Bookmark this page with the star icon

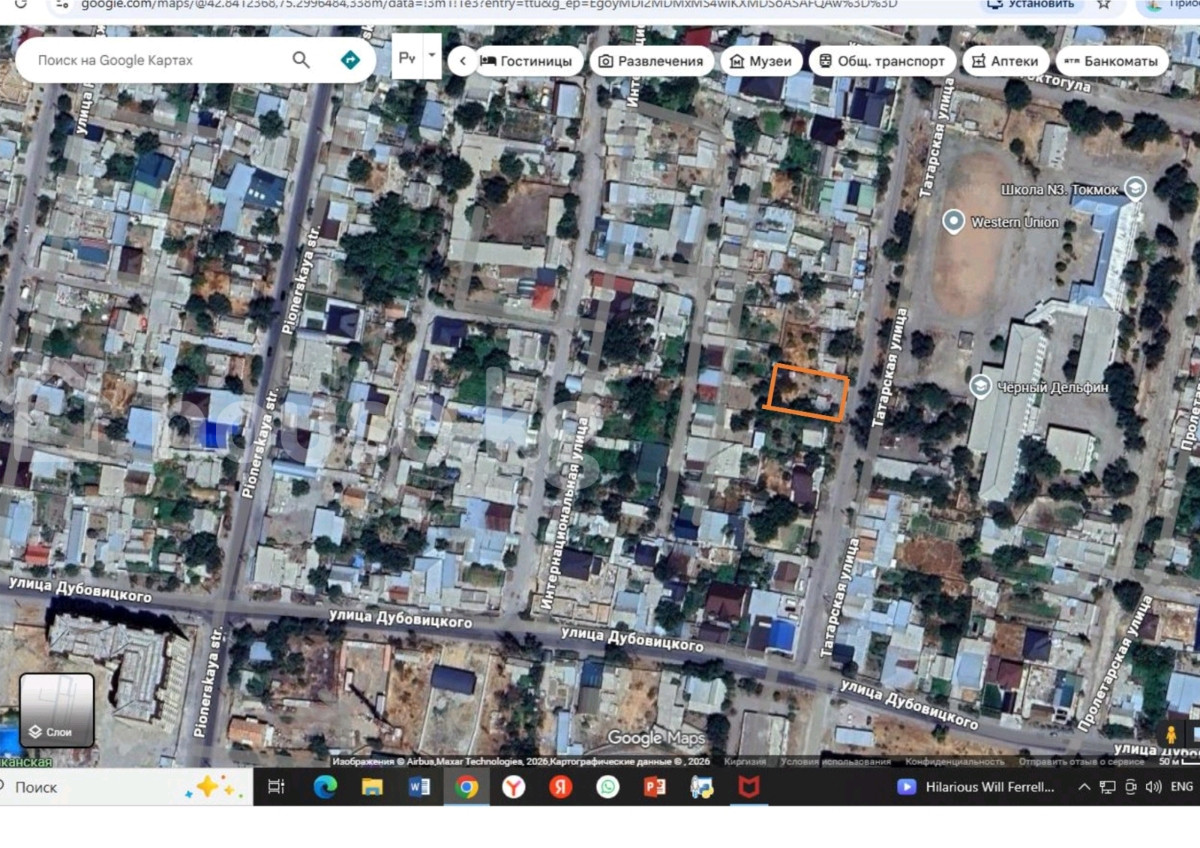click(x=1104, y=4)
